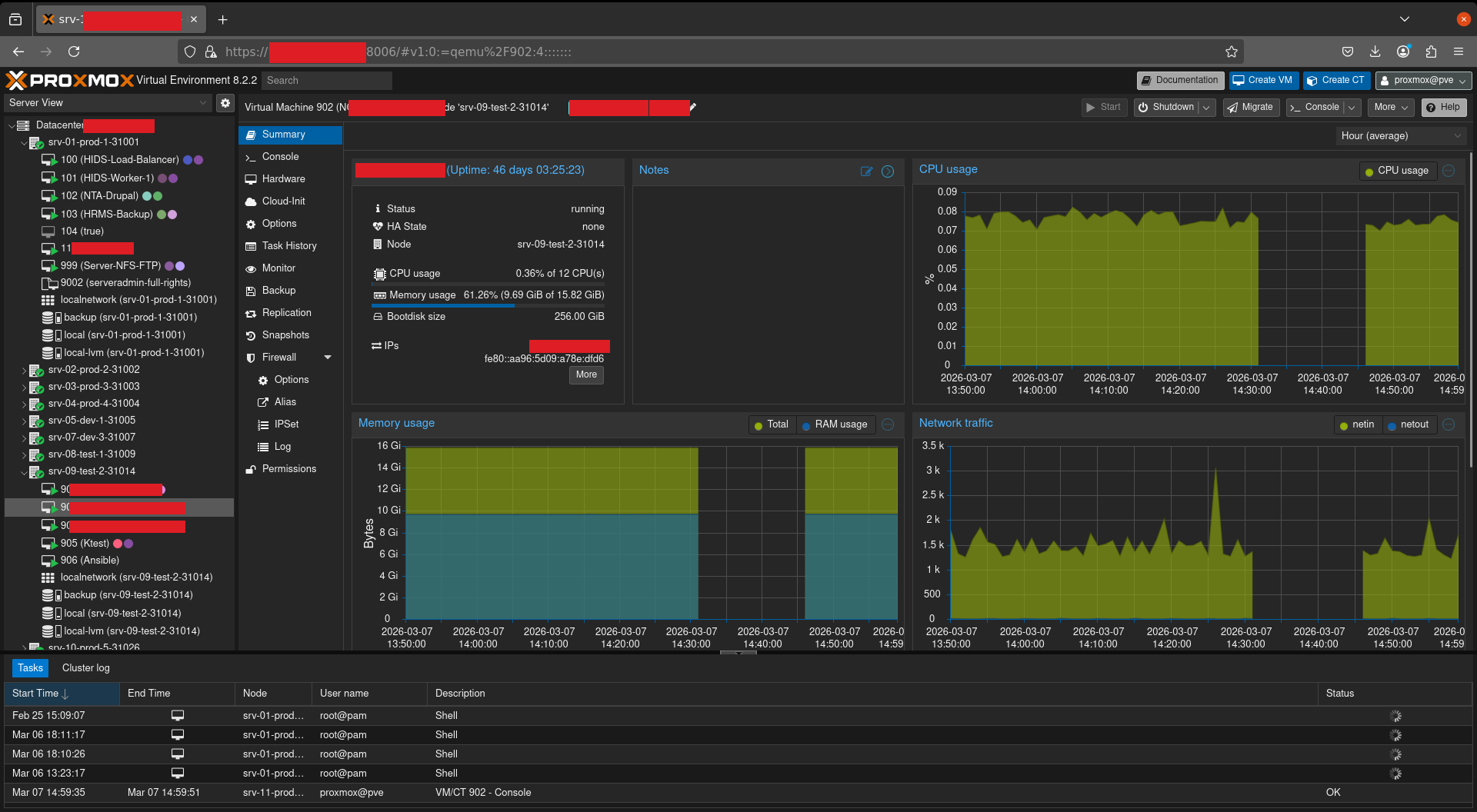This screenshot has width=1477, height=812.
Task: Click the 104 (true) stopped VM icon
Action: point(48,231)
